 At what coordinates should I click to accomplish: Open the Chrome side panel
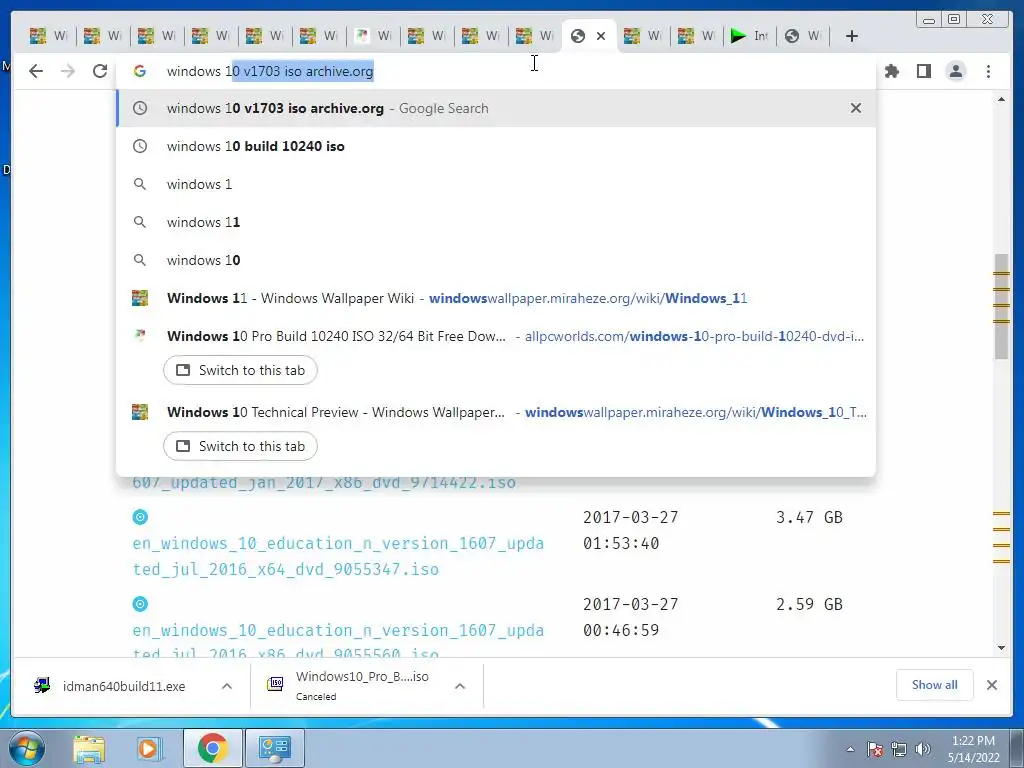923,71
